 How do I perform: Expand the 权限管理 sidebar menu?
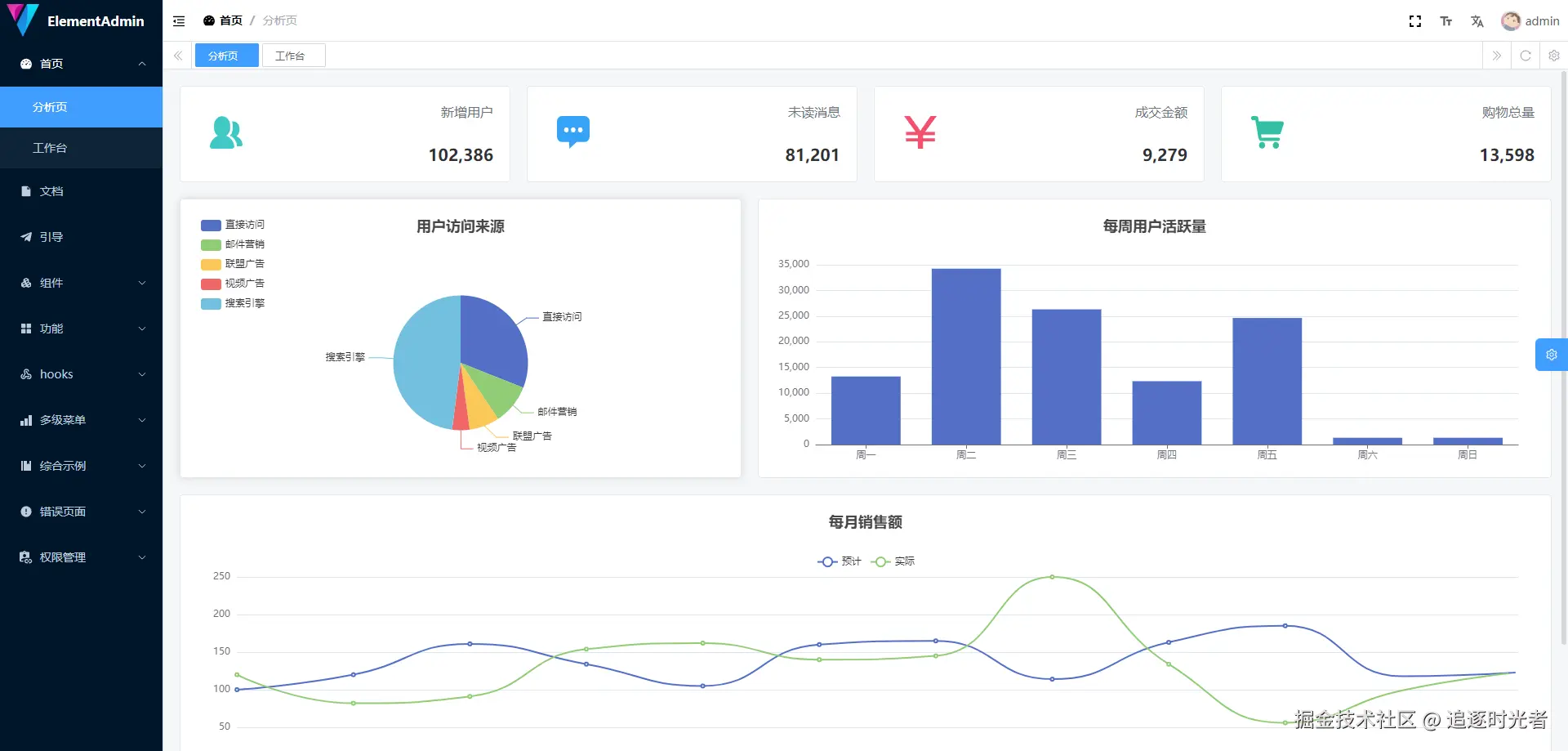pyautogui.click(x=82, y=557)
